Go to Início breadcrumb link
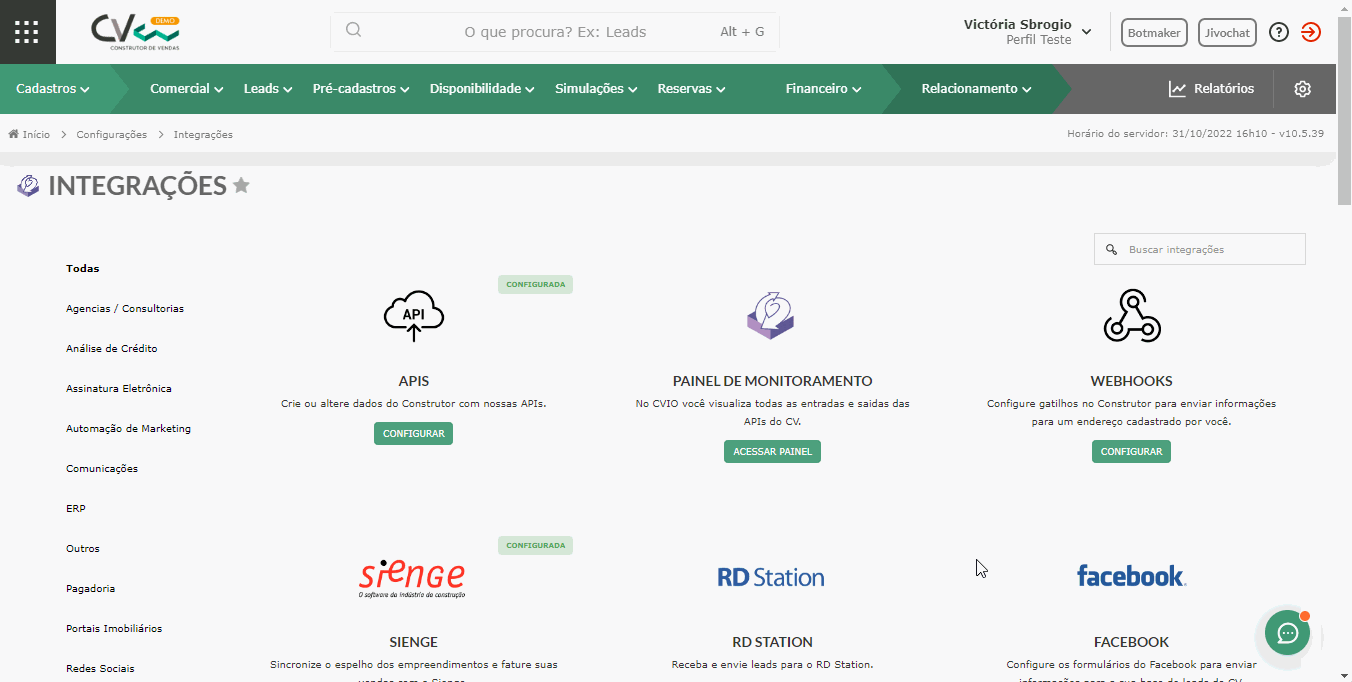The image size is (1352, 682). pos(29,134)
